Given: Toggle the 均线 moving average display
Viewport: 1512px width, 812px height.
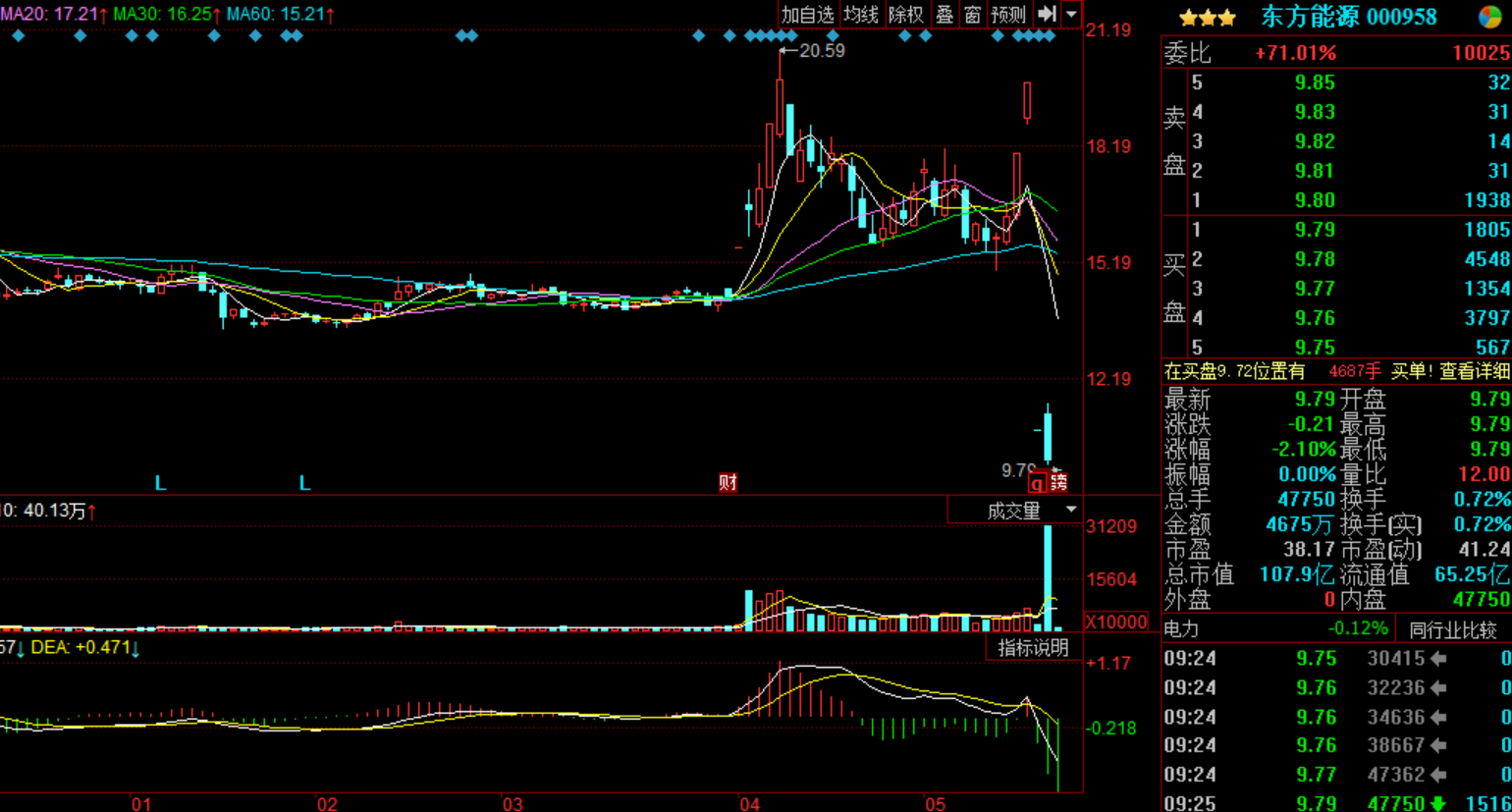Looking at the screenshot, I should tap(861, 15).
